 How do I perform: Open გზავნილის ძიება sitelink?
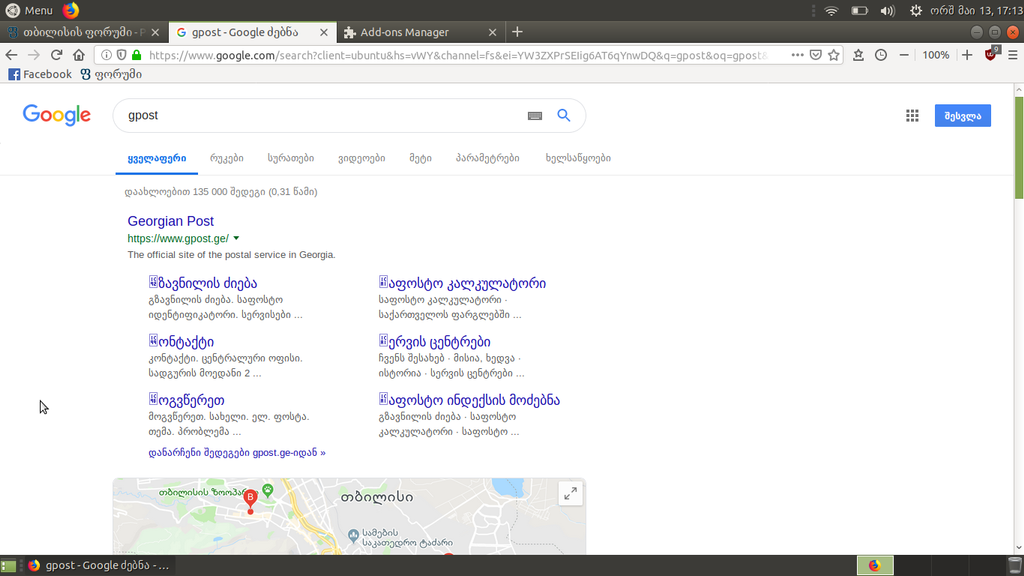[203, 283]
